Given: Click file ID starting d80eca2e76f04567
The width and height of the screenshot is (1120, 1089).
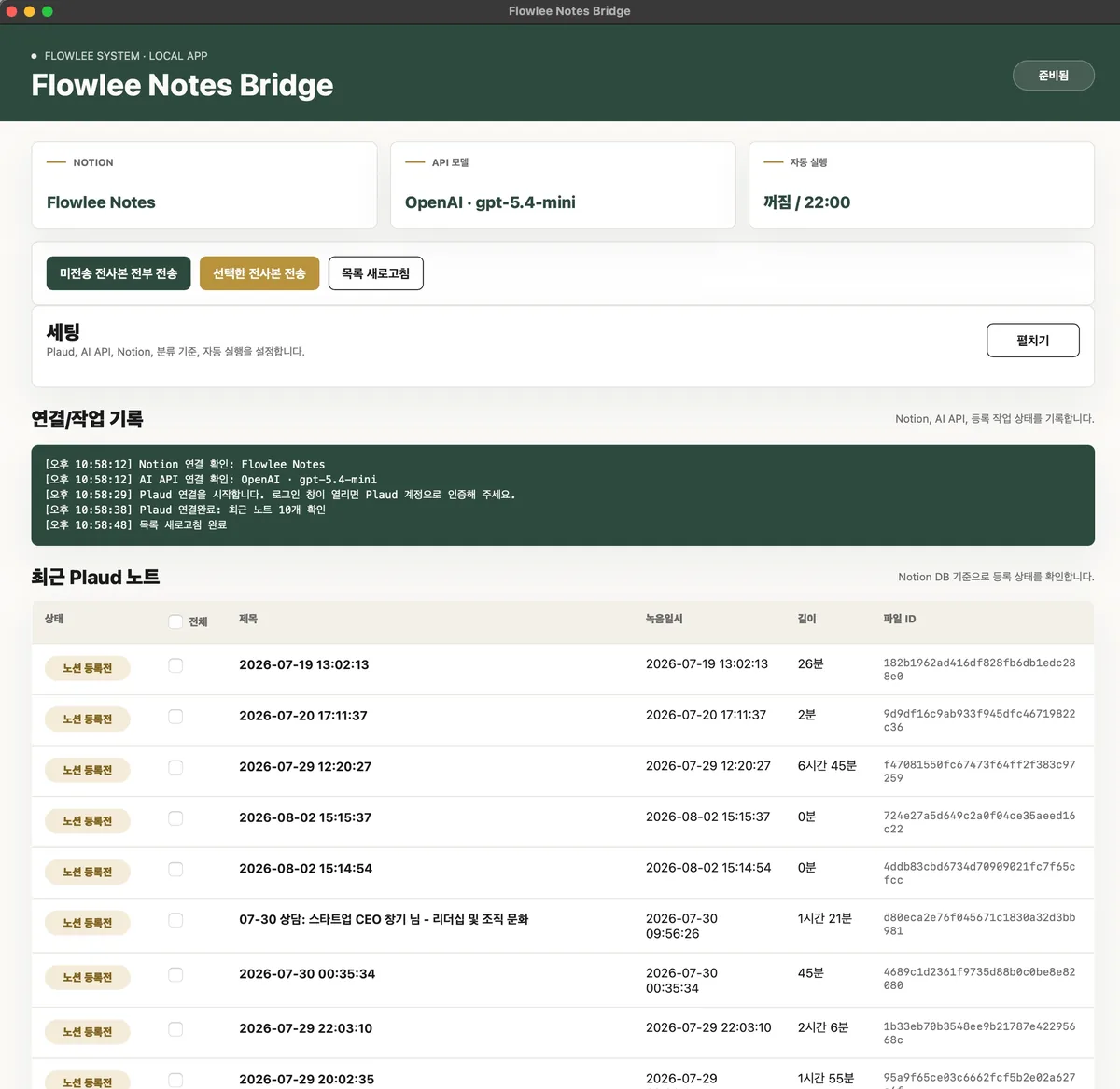Looking at the screenshot, I should click(979, 924).
